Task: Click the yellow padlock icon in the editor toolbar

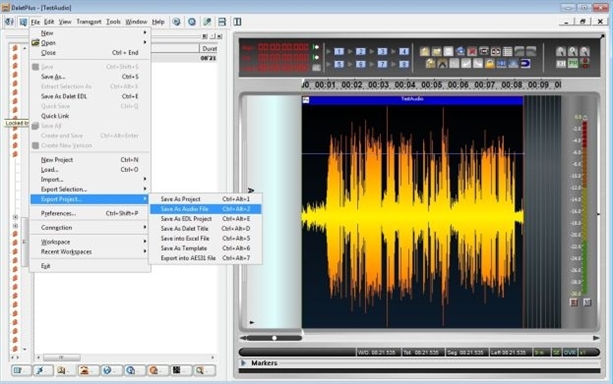Action: pos(489,64)
